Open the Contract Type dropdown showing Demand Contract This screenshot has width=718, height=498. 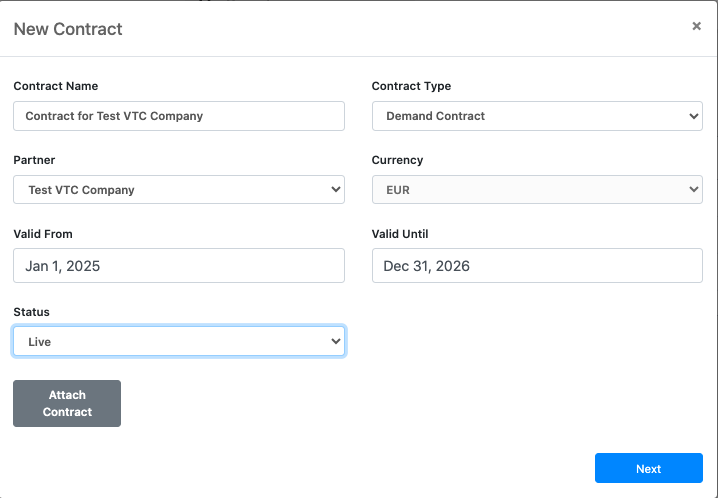(537, 116)
